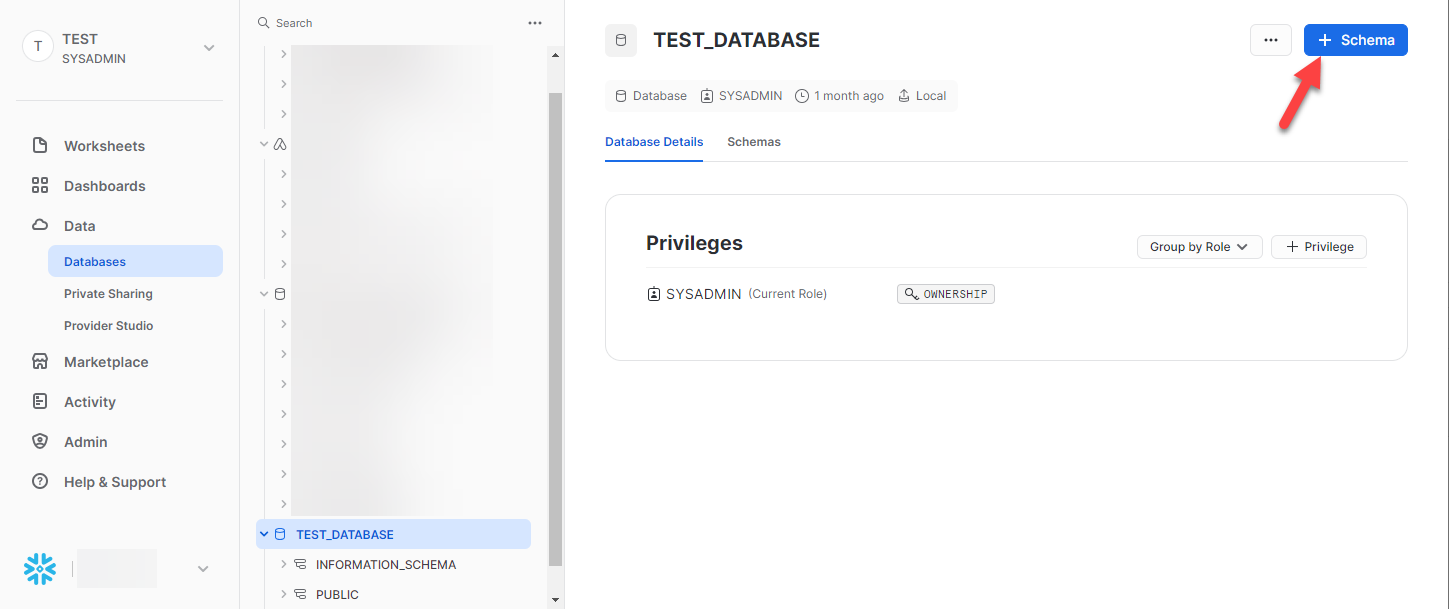
Task: Create a new schema with the Schema button
Action: (x=1355, y=39)
